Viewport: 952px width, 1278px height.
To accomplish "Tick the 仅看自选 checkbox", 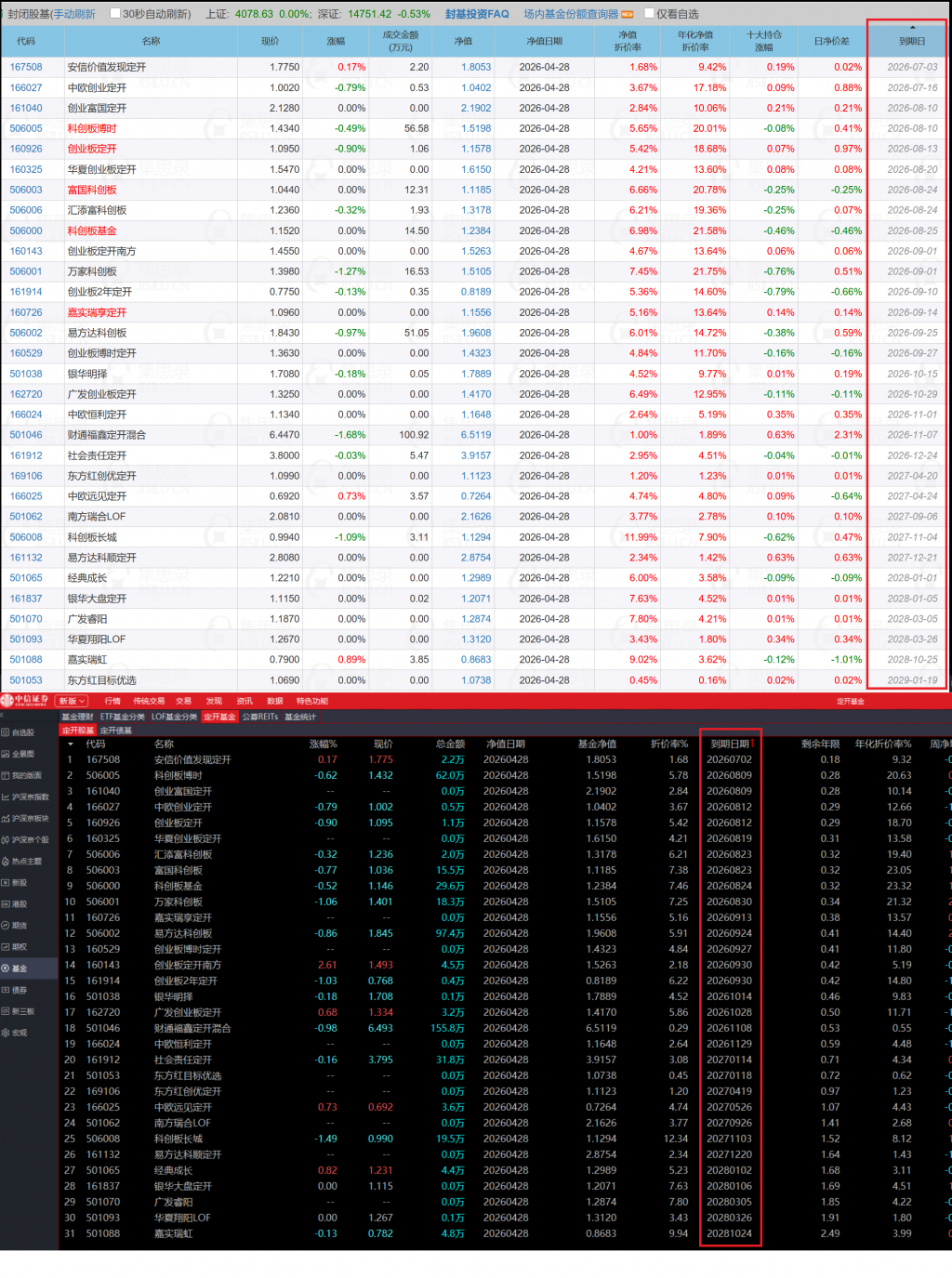I will pos(650,13).
